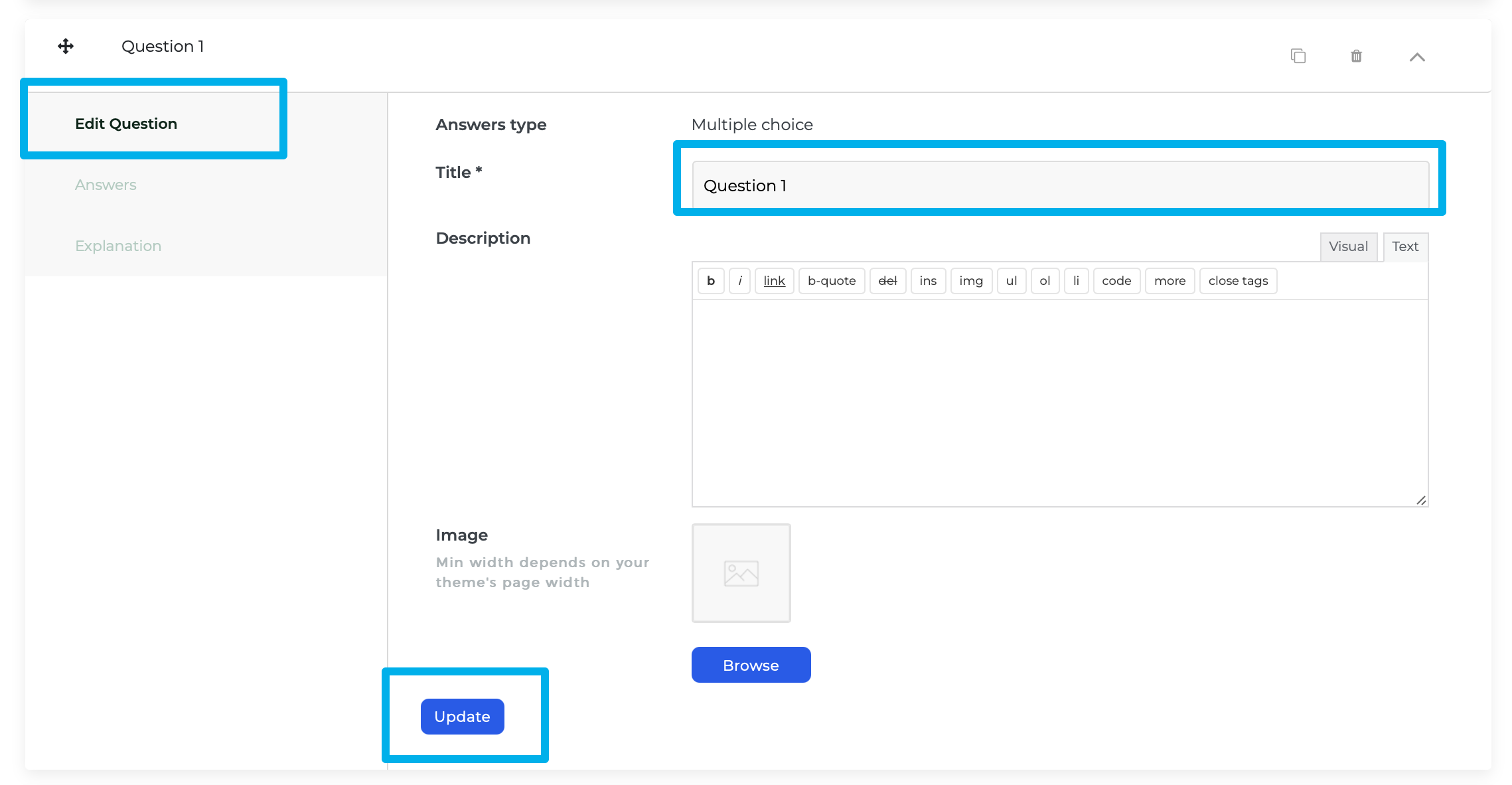Viewport: 1512px width, 785px height.
Task: Collapse the Question 1 panel with the chevron
Action: pos(1417,56)
